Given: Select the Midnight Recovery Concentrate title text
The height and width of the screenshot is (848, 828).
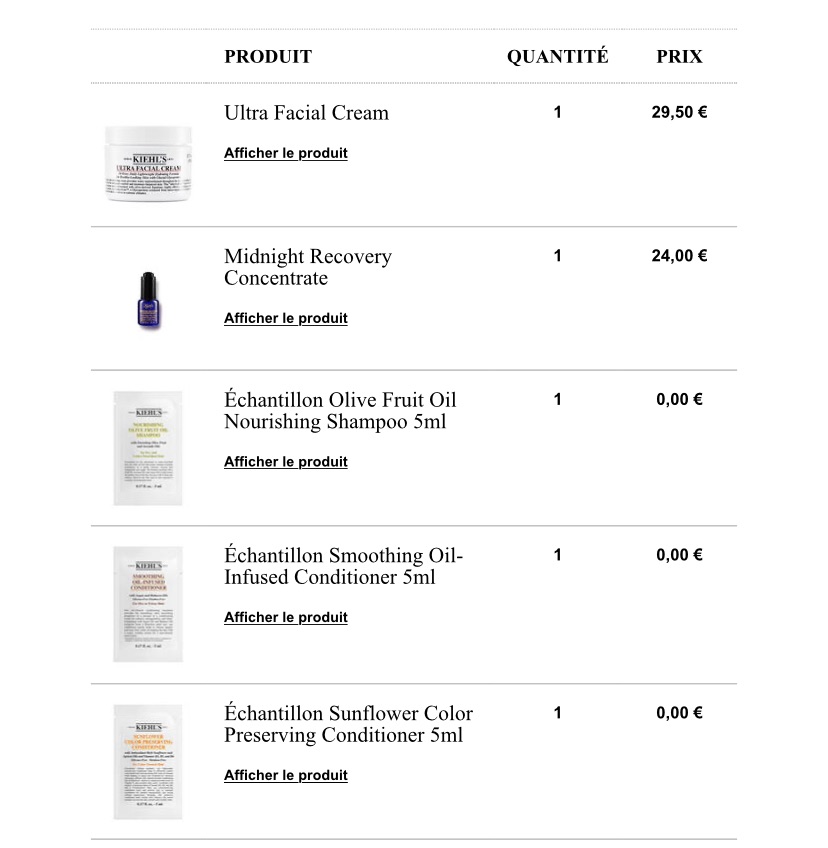Looking at the screenshot, I should click(x=308, y=267).
